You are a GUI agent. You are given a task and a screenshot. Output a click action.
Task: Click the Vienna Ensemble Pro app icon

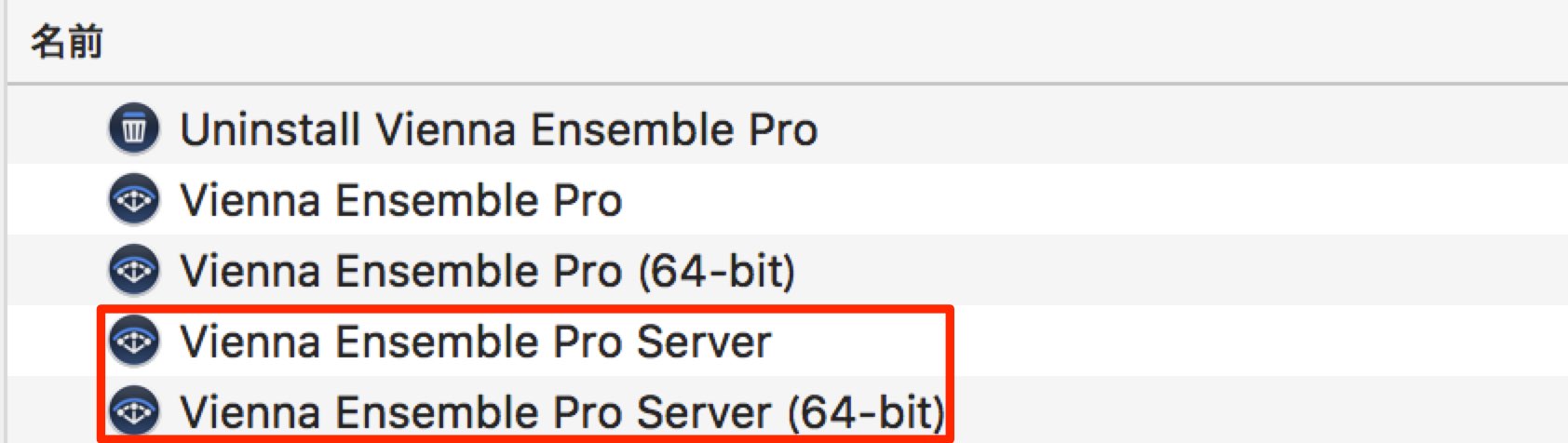(x=134, y=199)
